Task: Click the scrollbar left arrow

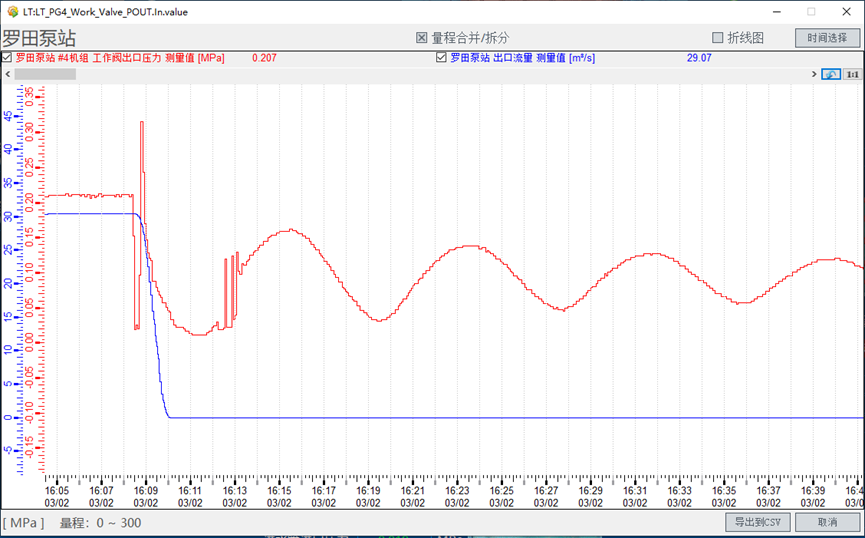Action: click(x=6, y=74)
